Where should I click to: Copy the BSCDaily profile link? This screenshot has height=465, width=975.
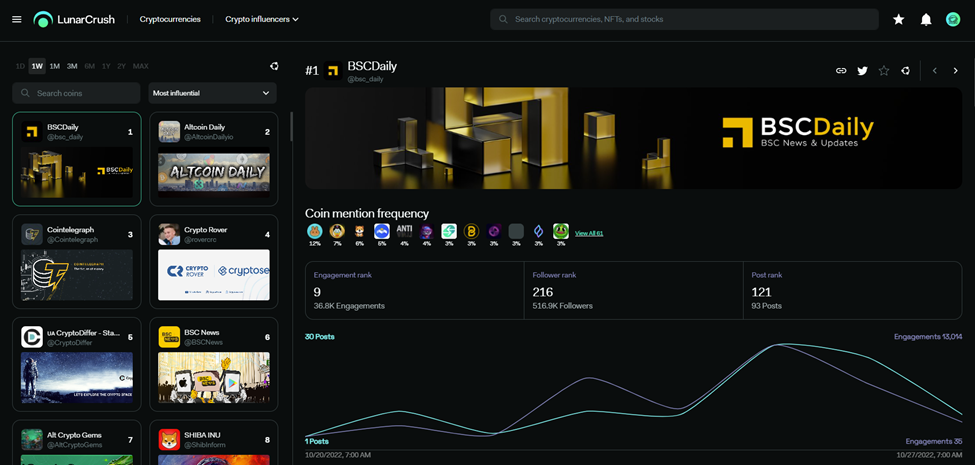coord(841,71)
